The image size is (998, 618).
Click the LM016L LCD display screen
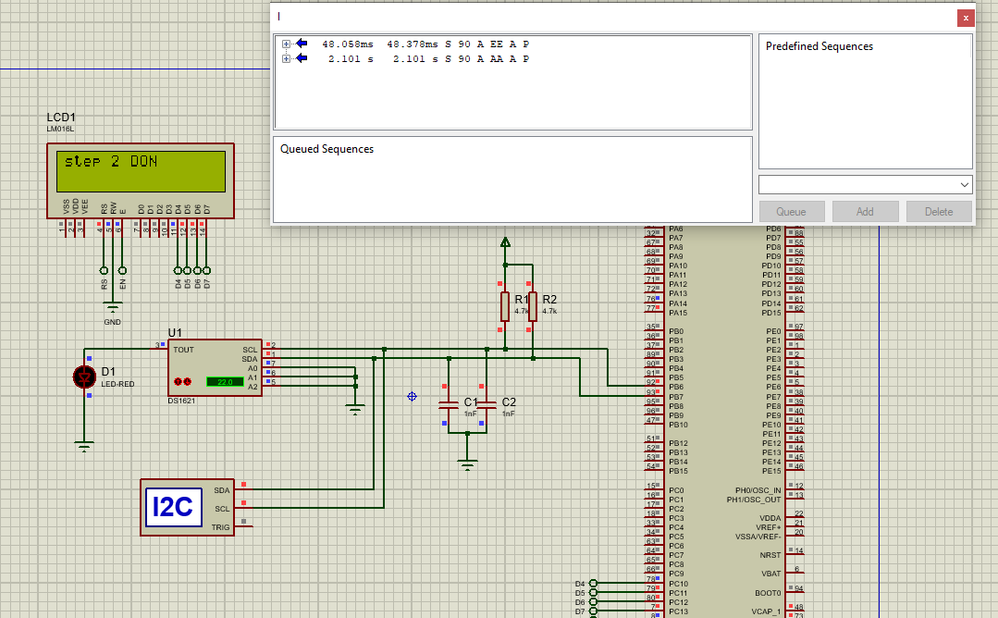[141, 171]
